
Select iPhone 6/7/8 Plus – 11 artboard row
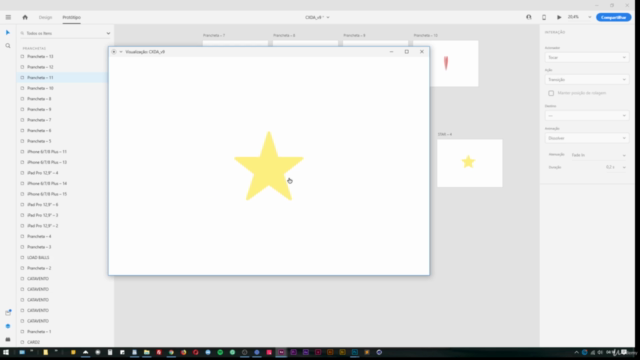pos(62,152)
